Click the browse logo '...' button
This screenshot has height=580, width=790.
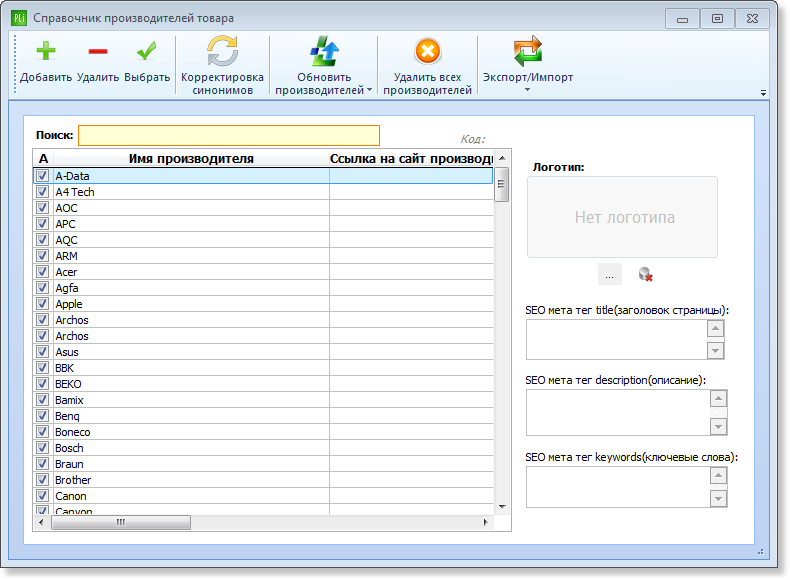click(610, 275)
